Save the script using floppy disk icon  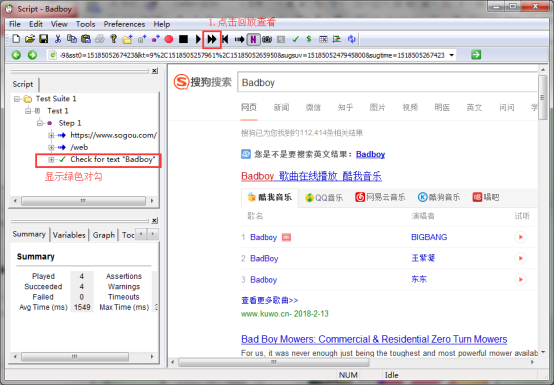tap(43, 39)
